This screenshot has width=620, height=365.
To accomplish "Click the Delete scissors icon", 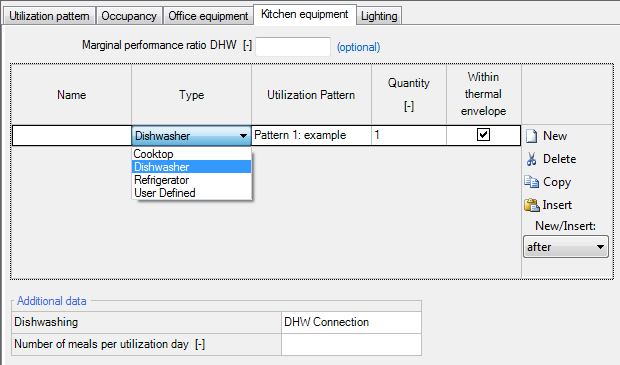I will pos(531,159).
